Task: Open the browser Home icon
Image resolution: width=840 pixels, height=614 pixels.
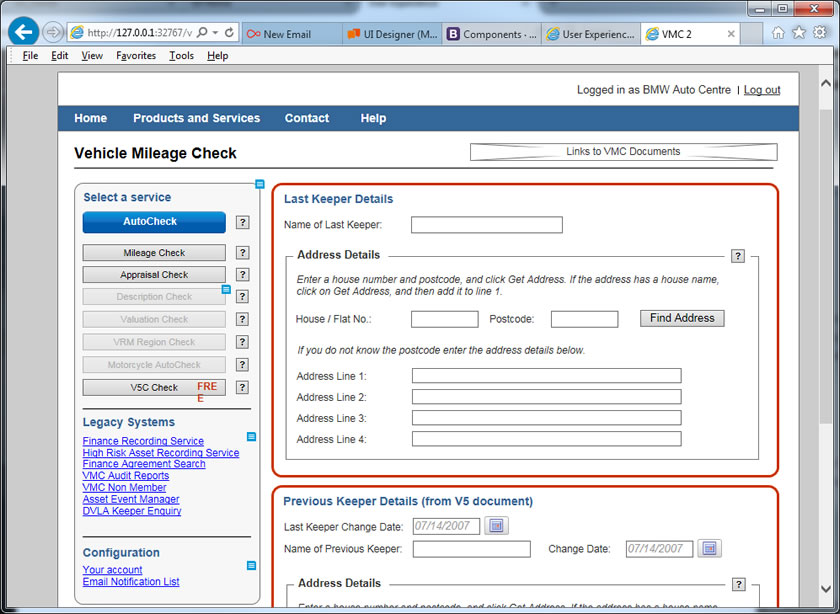Action: [x=778, y=33]
